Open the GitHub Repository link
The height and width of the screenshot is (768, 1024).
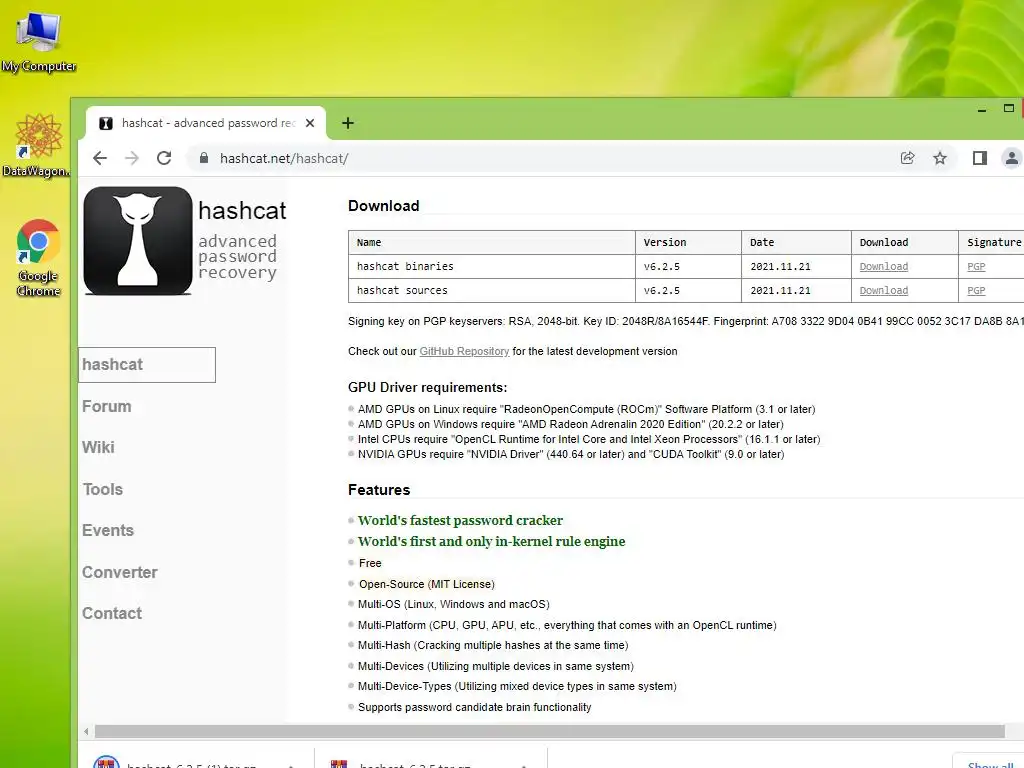click(464, 351)
